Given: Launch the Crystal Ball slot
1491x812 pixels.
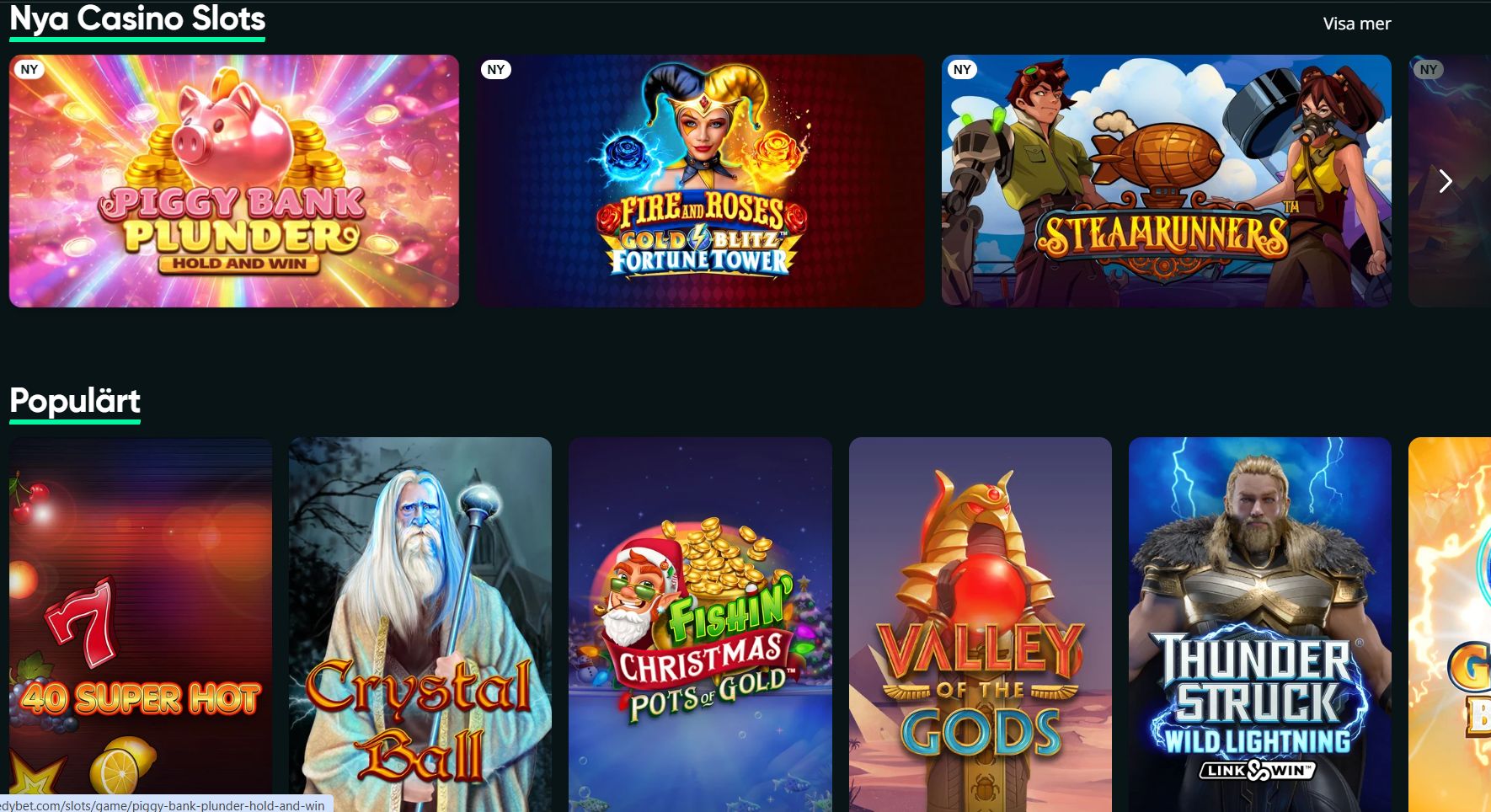Looking at the screenshot, I should tap(420, 624).
